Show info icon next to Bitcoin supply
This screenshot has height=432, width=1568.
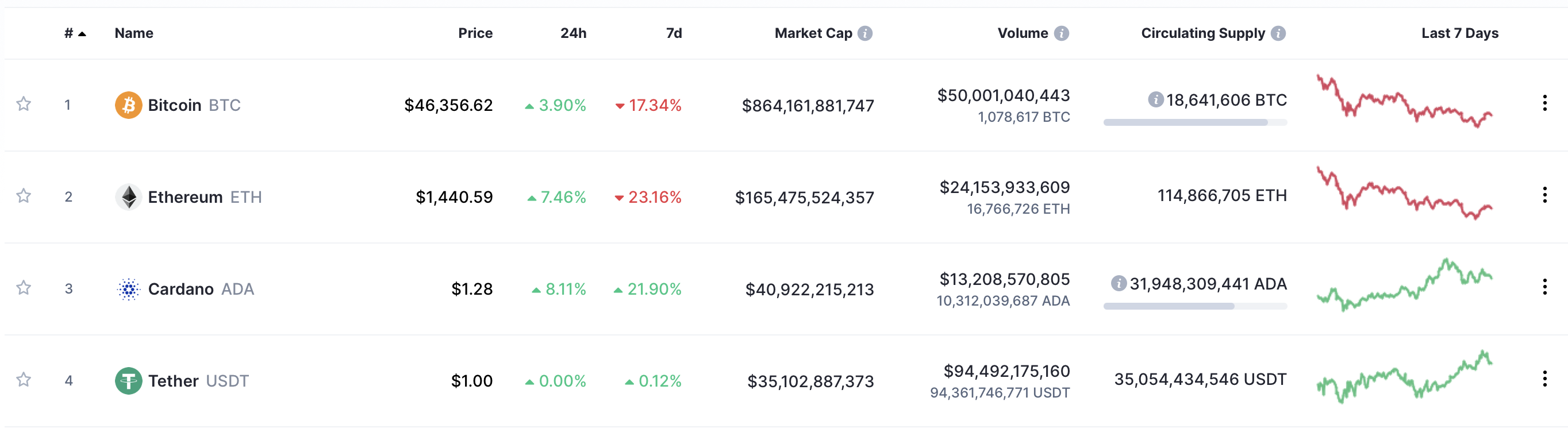pos(1155,99)
